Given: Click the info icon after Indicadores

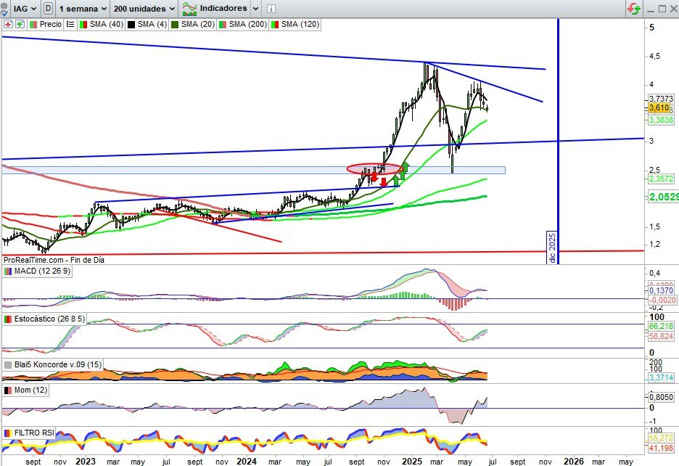Looking at the screenshot, I should coord(271,9).
